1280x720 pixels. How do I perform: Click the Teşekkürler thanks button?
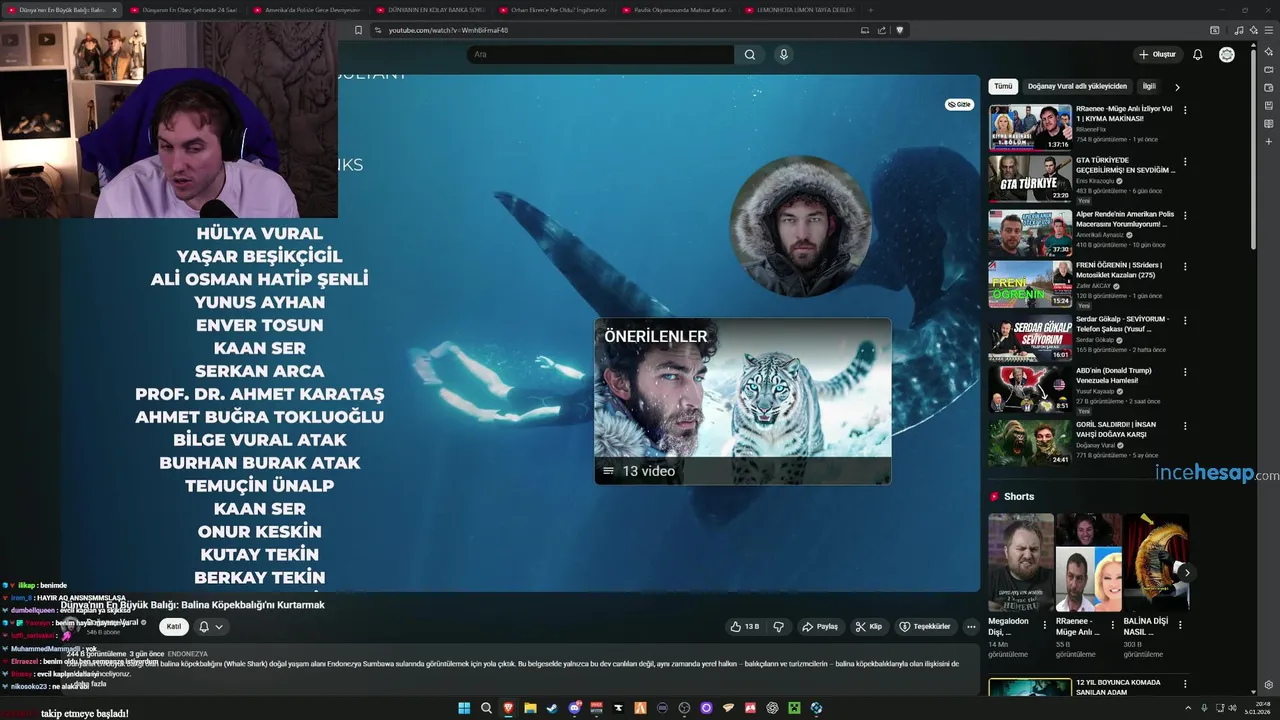coord(925,626)
